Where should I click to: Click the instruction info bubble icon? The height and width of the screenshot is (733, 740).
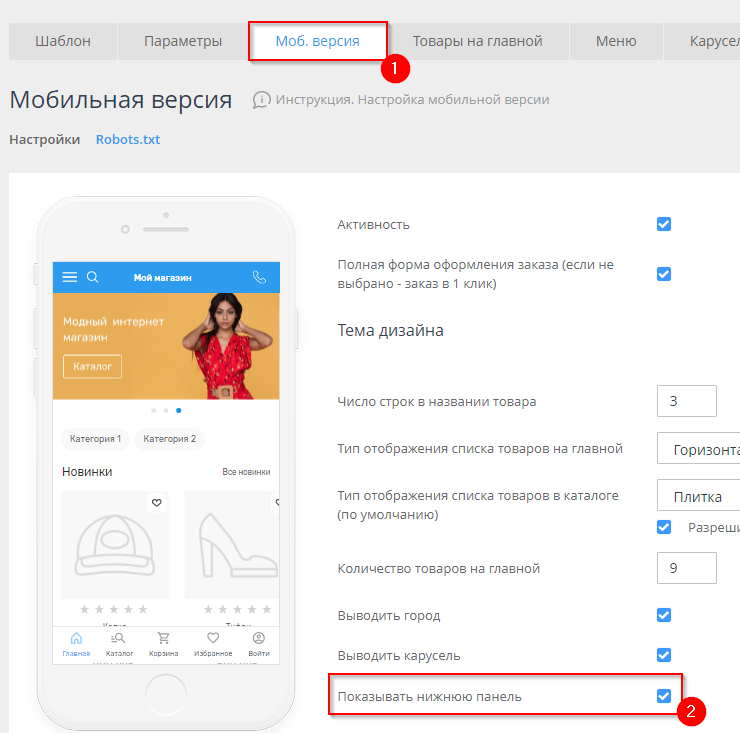point(261,100)
